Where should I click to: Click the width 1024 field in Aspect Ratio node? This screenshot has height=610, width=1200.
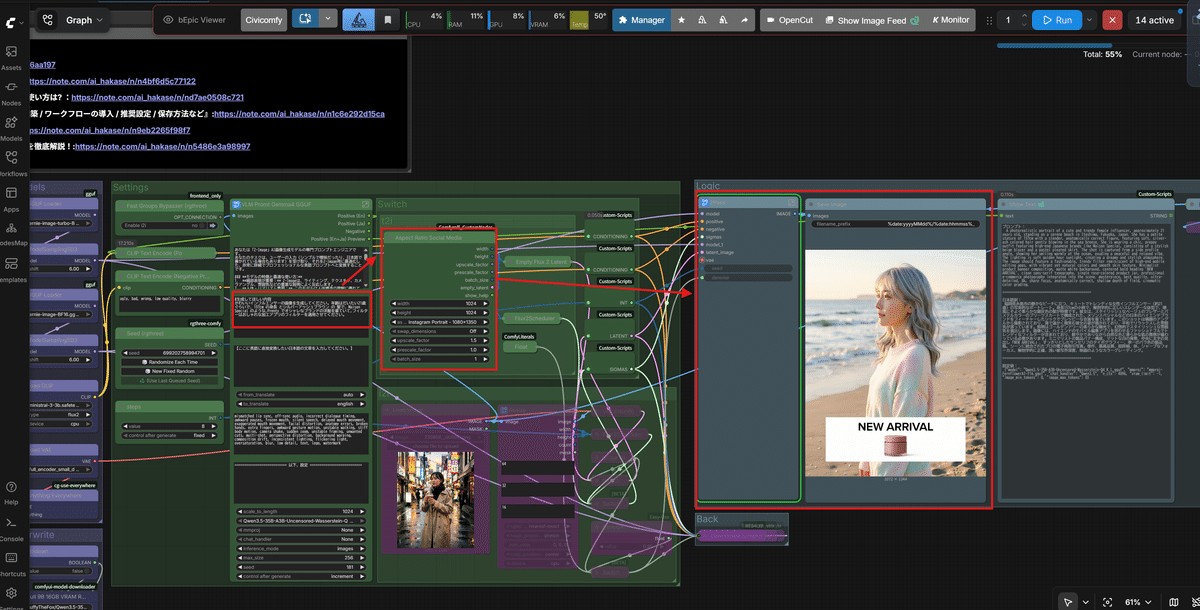coord(439,303)
